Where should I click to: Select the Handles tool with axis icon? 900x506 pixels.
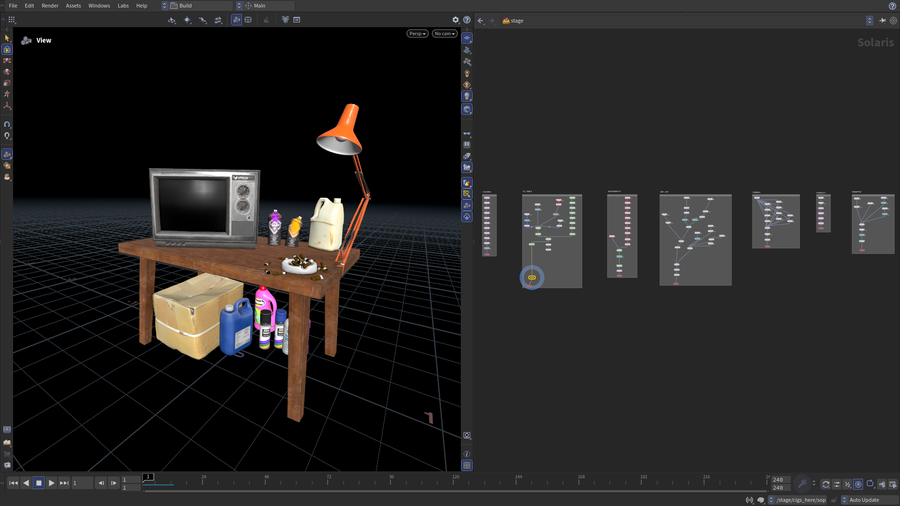click(7, 106)
